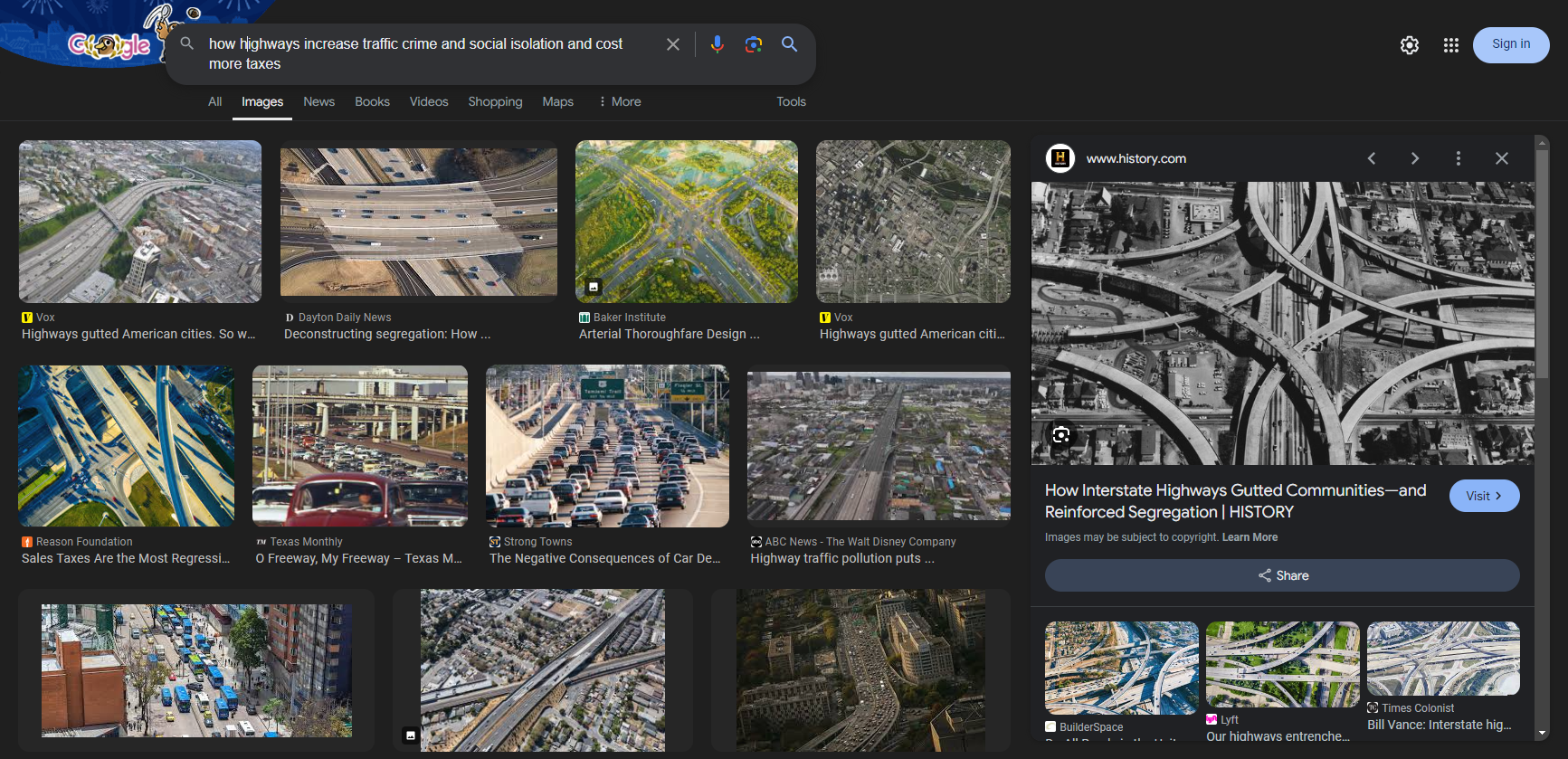Open www.history.com source link
The width and height of the screenshot is (1568, 759).
1136,158
